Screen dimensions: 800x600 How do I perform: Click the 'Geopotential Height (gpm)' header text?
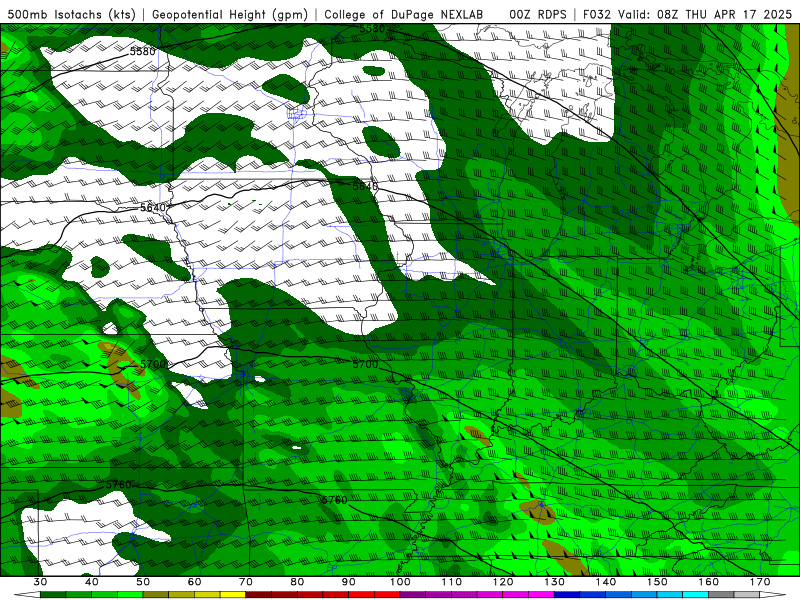pos(230,14)
